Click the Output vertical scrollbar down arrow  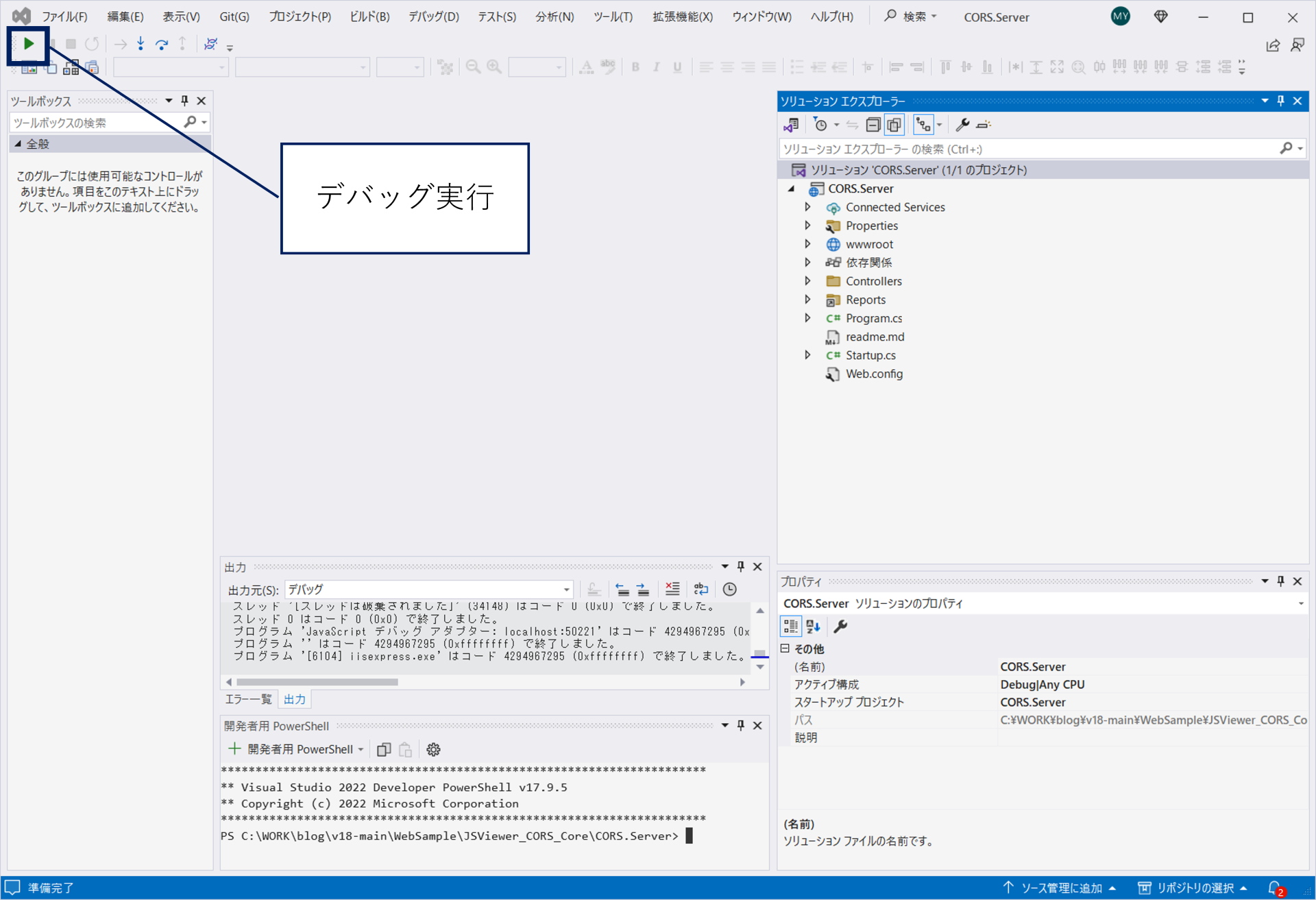[759, 667]
